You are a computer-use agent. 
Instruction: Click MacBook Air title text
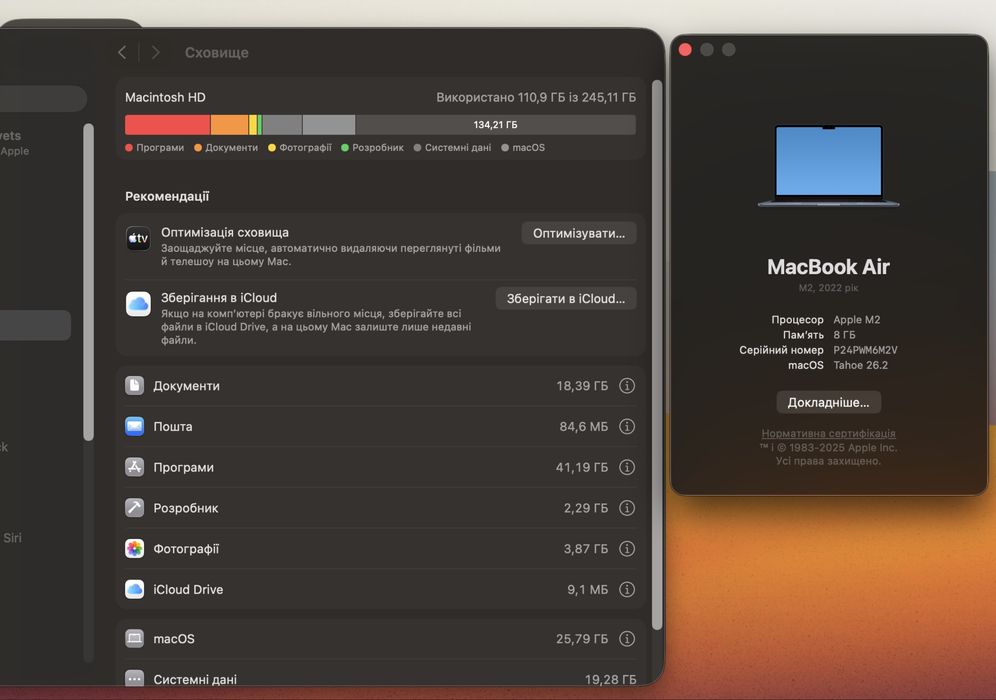pyautogui.click(x=828, y=267)
